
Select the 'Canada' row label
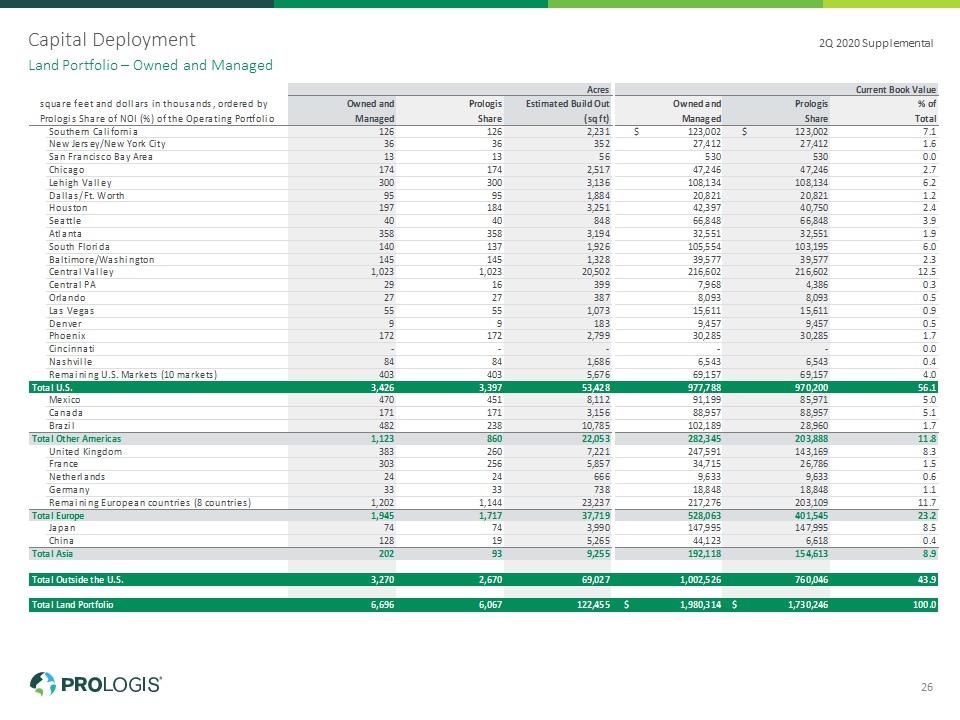coord(66,413)
